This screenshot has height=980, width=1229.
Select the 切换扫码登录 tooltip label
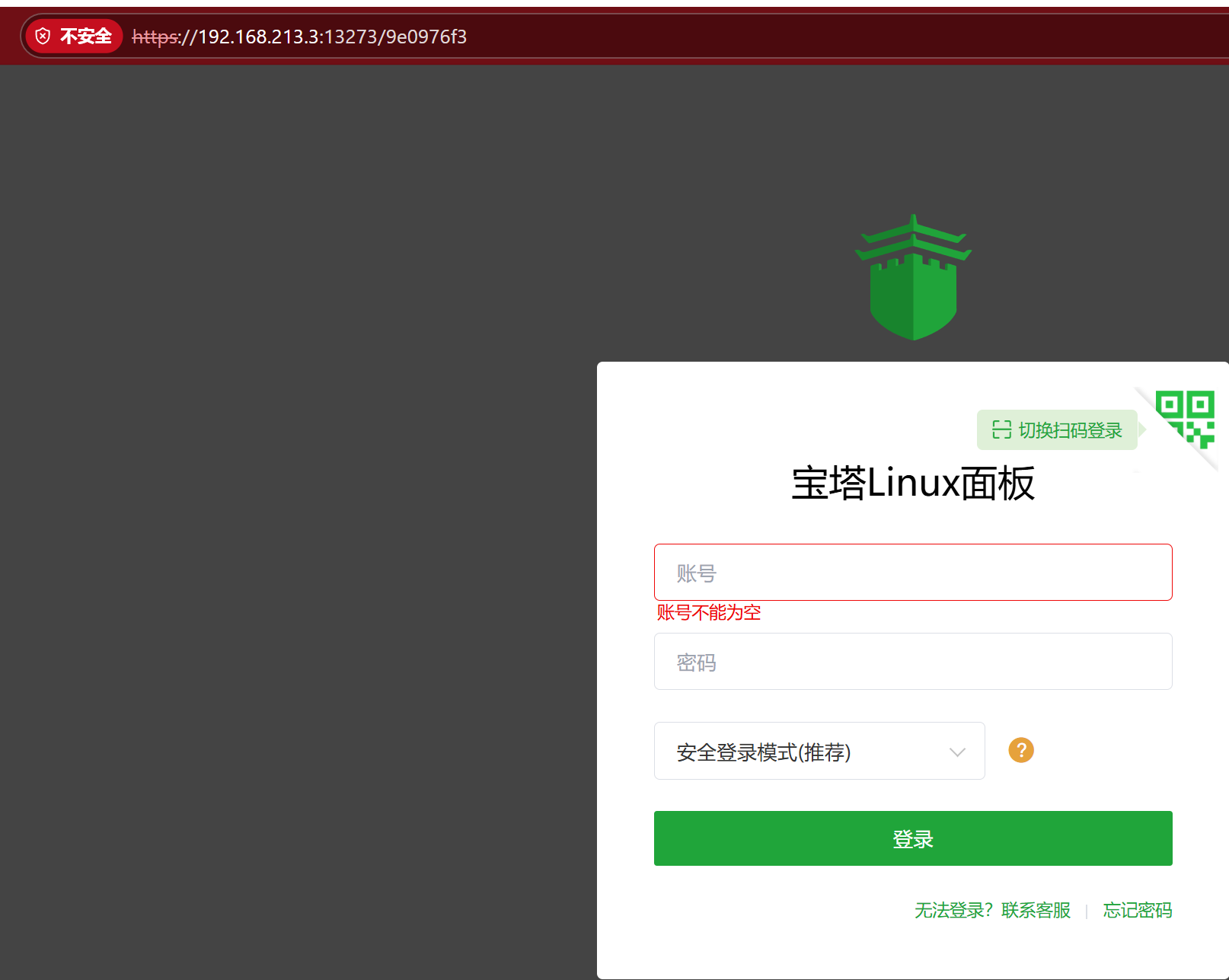pyautogui.click(x=1070, y=430)
